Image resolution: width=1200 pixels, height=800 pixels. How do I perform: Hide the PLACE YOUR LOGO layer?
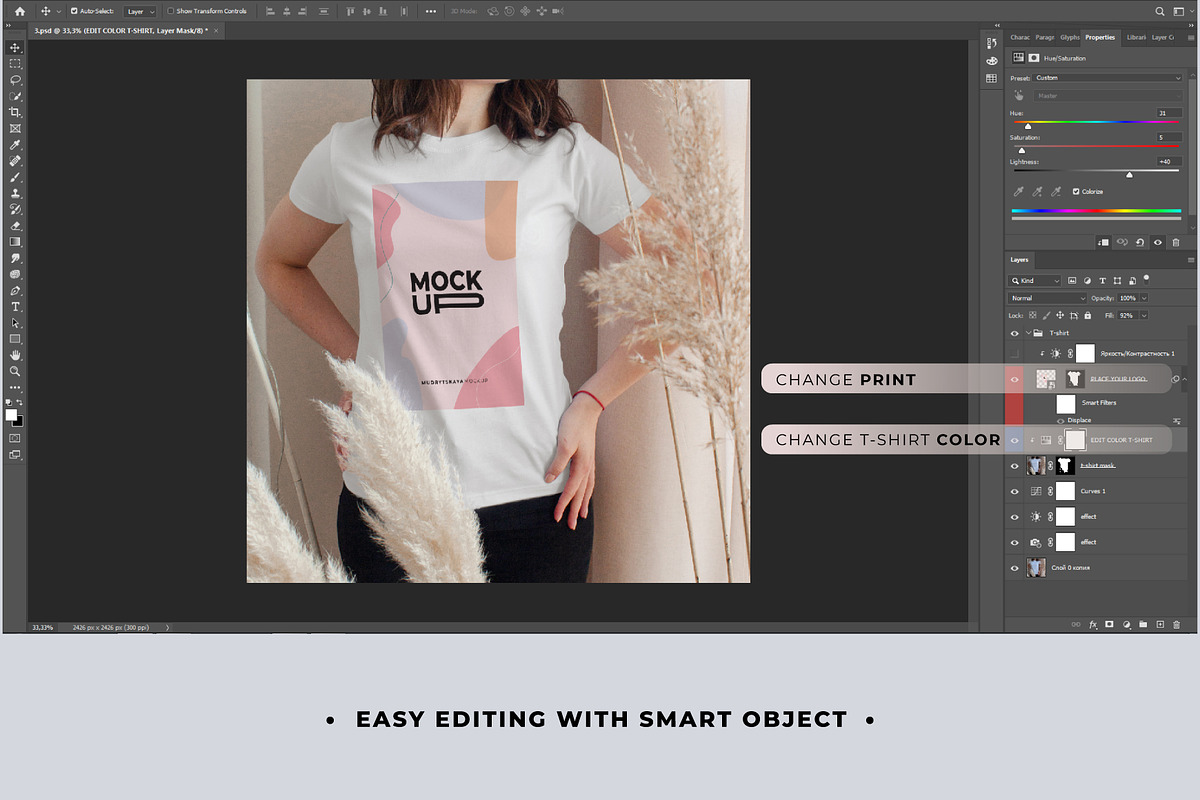coord(1015,379)
